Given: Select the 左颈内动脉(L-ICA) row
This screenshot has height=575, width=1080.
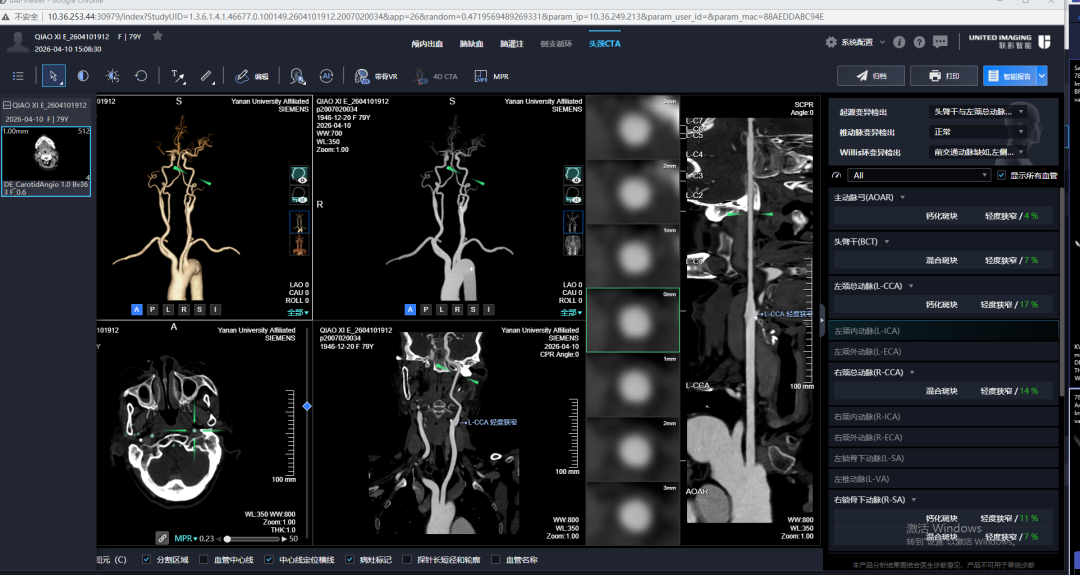Looking at the screenshot, I should [x=944, y=331].
